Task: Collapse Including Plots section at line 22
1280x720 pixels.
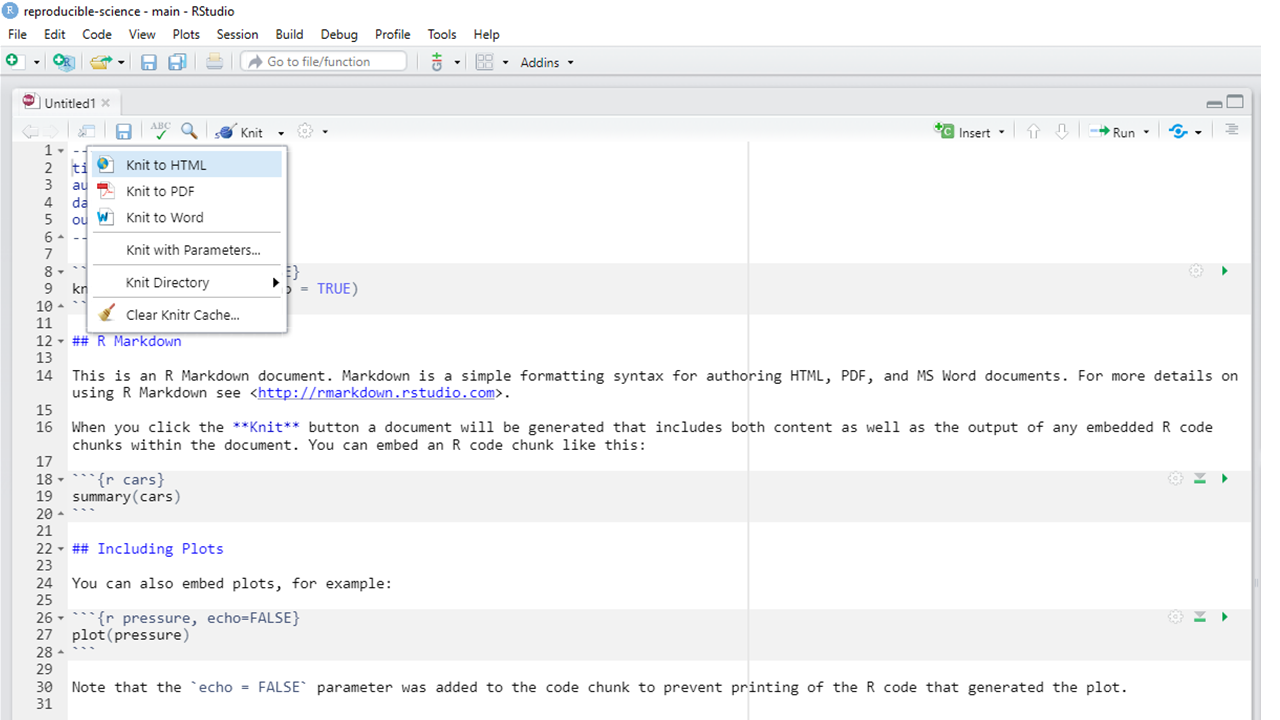Action: [x=61, y=549]
